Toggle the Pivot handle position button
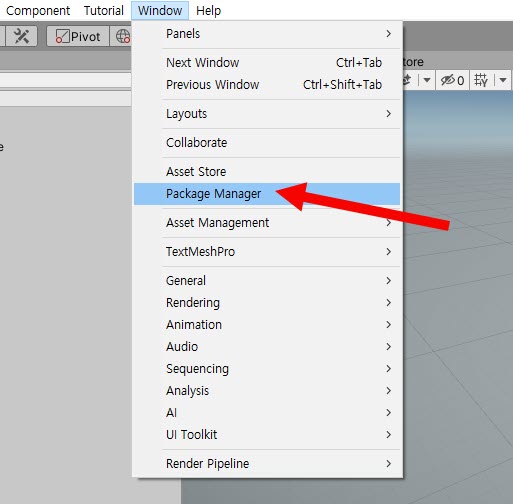 (78, 36)
